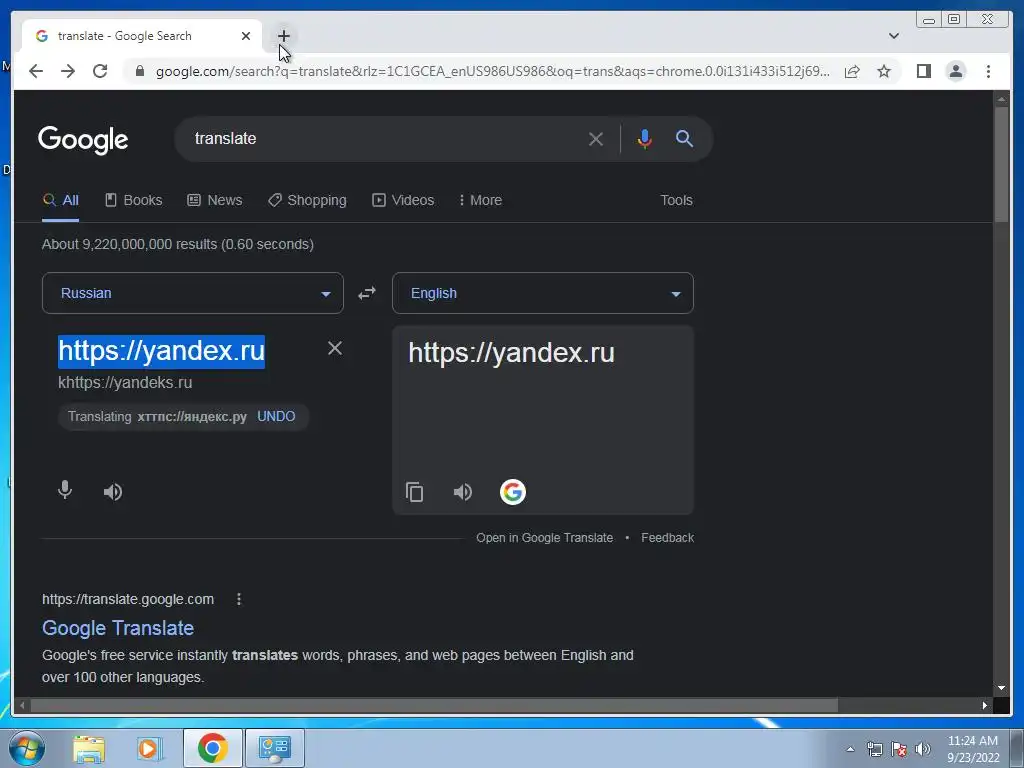
Task: Switch to Chrome in the taskbar
Action: click(213, 748)
